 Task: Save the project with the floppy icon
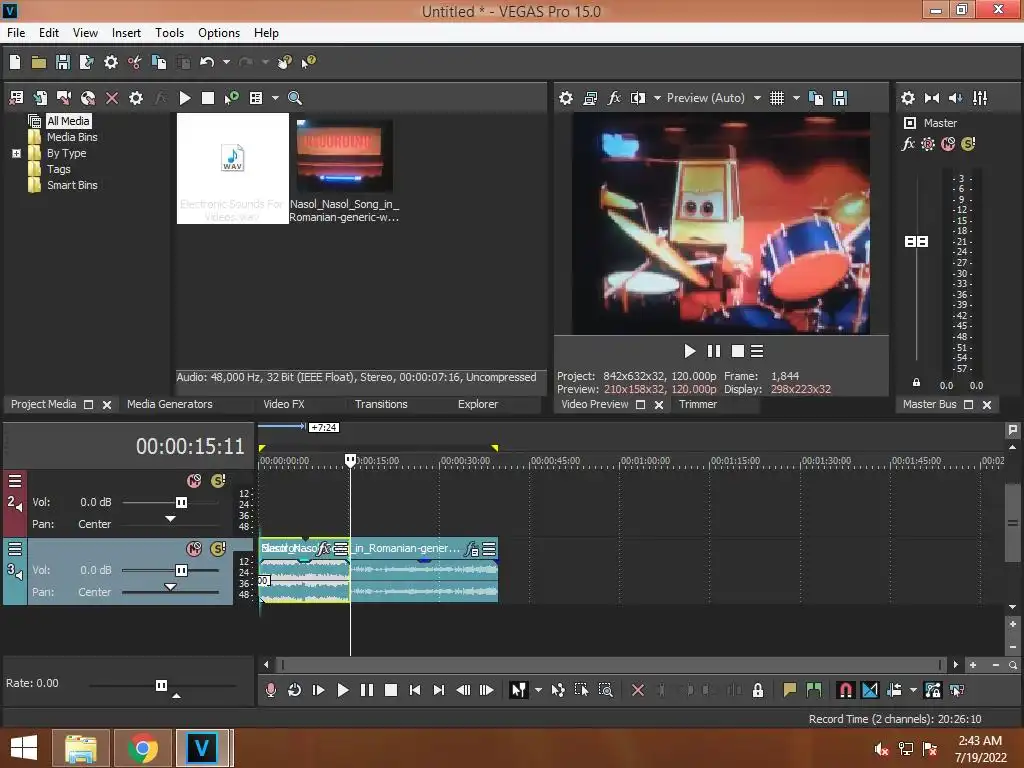[63, 62]
